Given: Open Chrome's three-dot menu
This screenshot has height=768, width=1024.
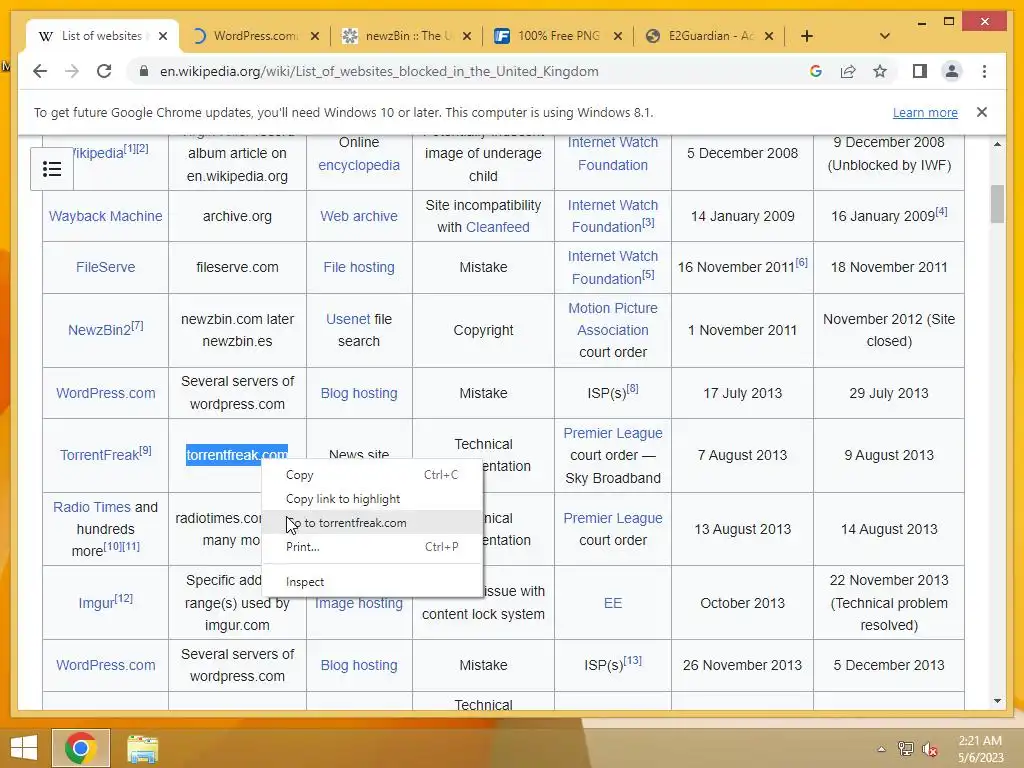Looking at the screenshot, I should pos(984,71).
